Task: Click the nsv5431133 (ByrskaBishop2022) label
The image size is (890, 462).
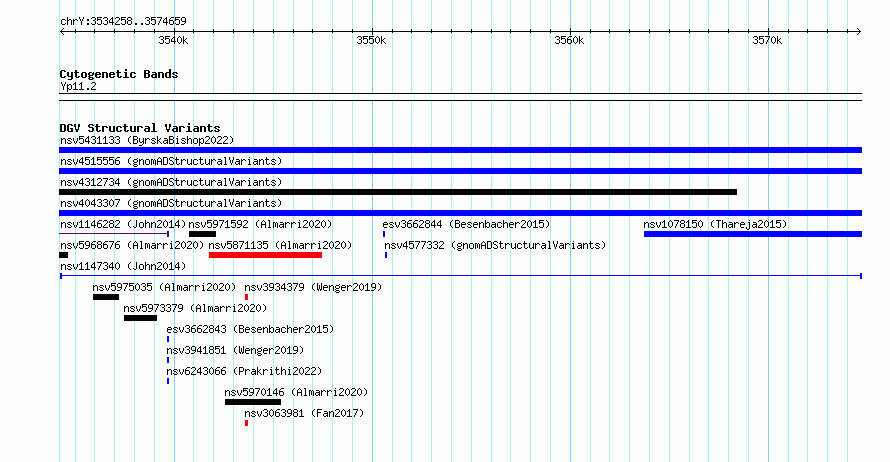Action: pyautogui.click(x=147, y=140)
